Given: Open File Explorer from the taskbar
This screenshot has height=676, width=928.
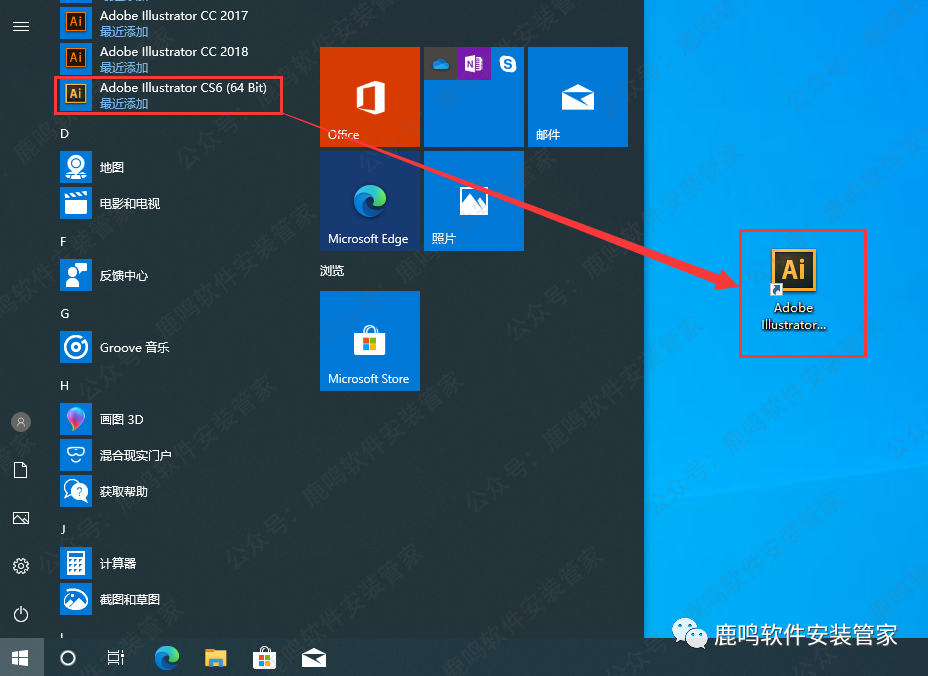Looking at the screenshot, I should [216, 657].
